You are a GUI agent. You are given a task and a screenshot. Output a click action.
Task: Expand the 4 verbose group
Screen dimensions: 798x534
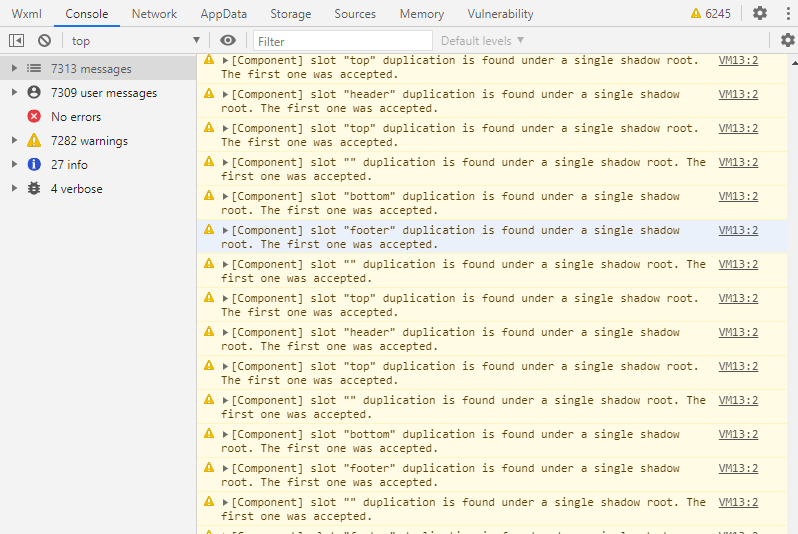click(14, 188)
